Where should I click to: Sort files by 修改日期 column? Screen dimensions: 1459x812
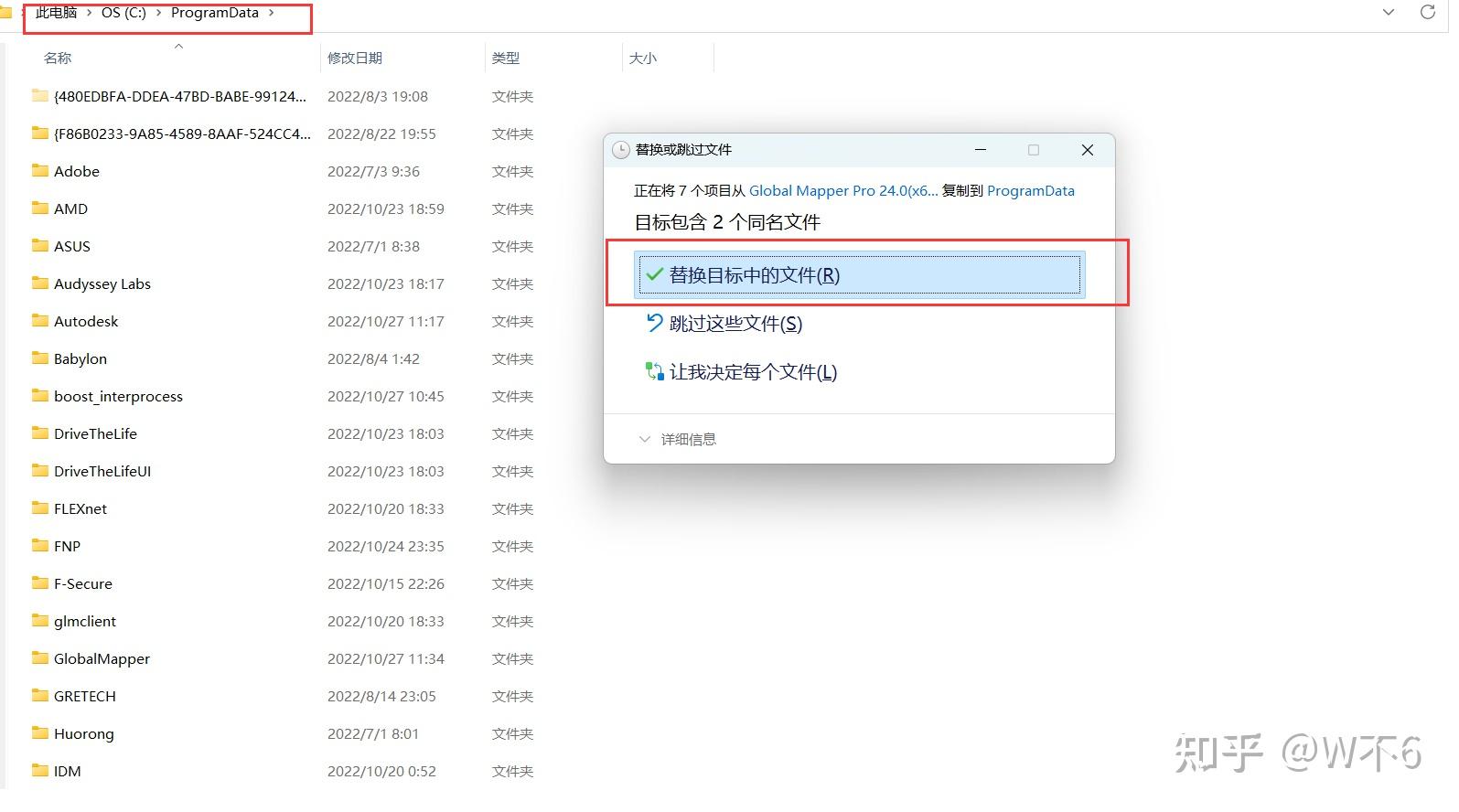(x=355, y=58)
